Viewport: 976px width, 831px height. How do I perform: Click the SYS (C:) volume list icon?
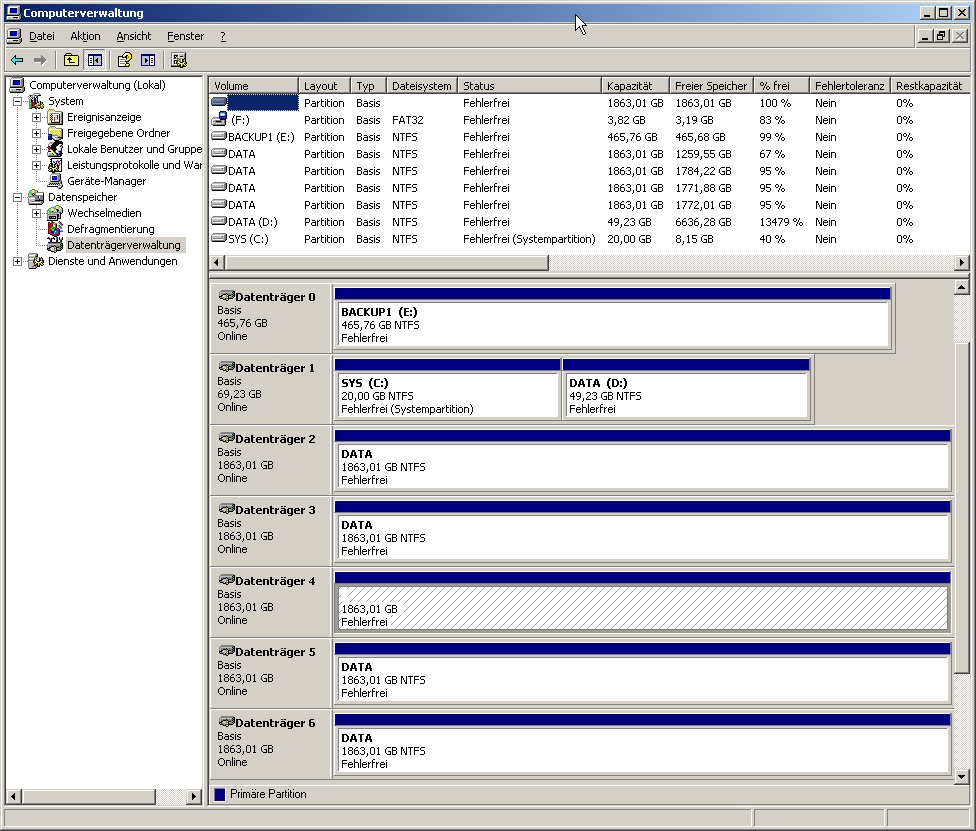(x=219, y=238)
